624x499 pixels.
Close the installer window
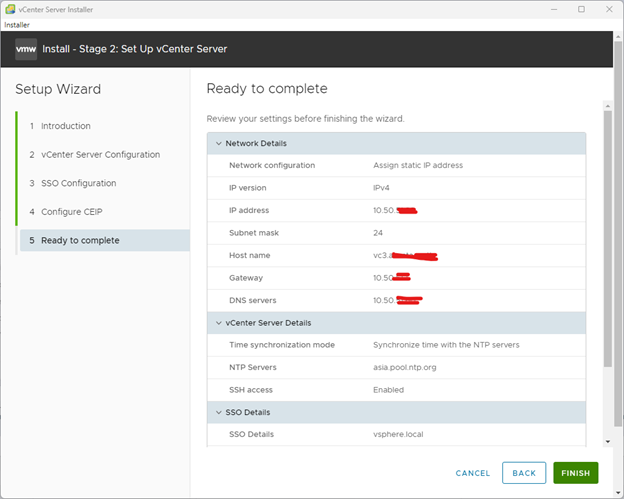pos(609,9)
